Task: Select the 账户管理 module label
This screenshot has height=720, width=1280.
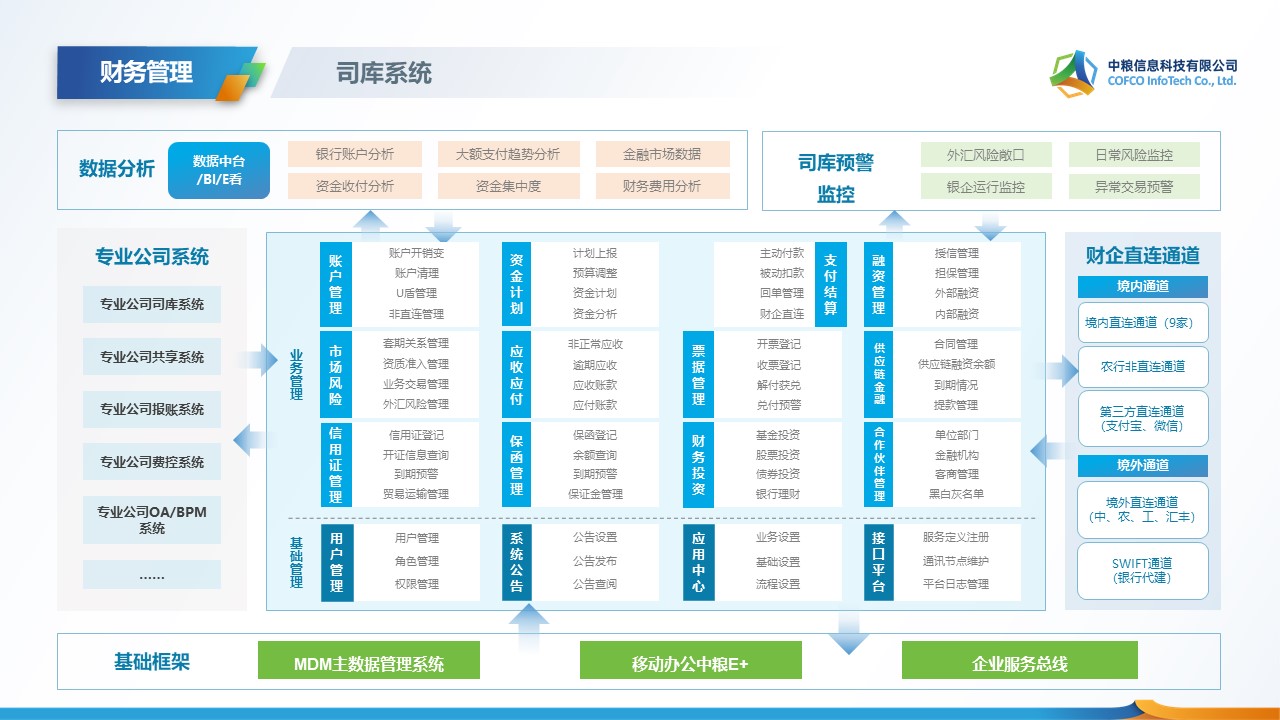Action: (335, 284)
